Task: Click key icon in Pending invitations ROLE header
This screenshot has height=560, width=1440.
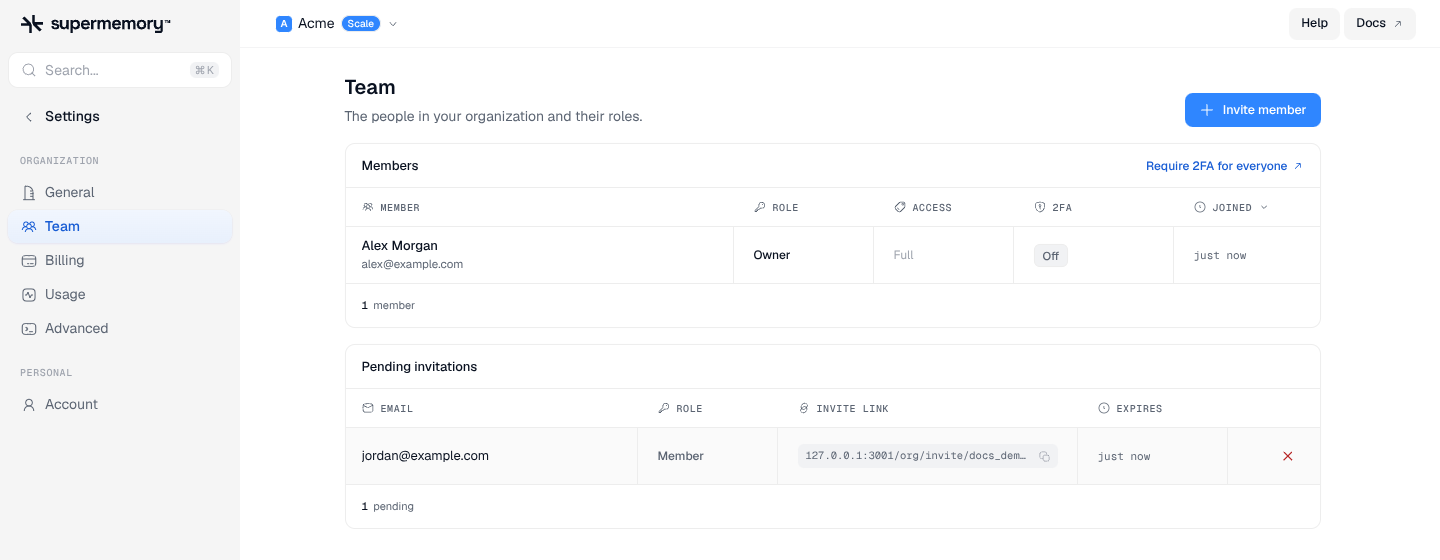Action: (x=664, y=408)
